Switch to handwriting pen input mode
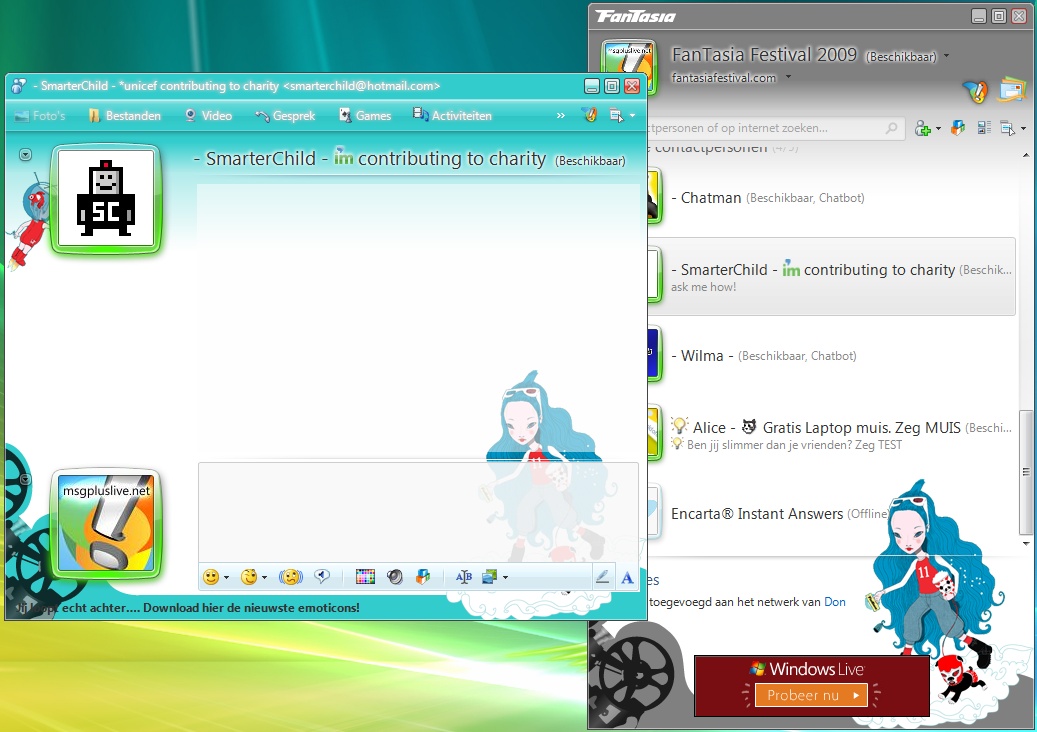The image size is (1037, 732). (602, 577)
